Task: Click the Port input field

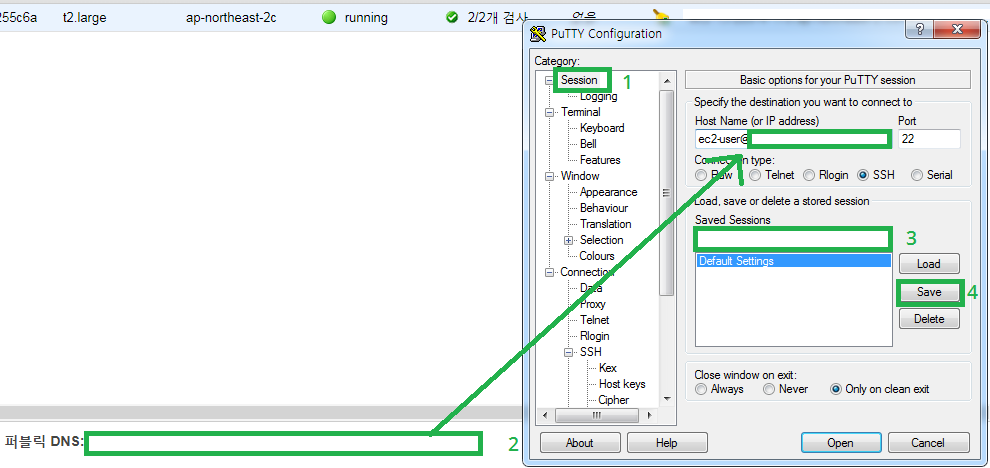Action: click(929, 139)
